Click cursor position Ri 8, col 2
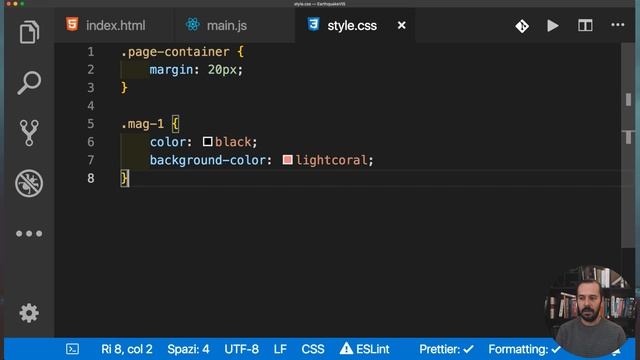Viewport: 640px width, 360px height. [127, 349]
